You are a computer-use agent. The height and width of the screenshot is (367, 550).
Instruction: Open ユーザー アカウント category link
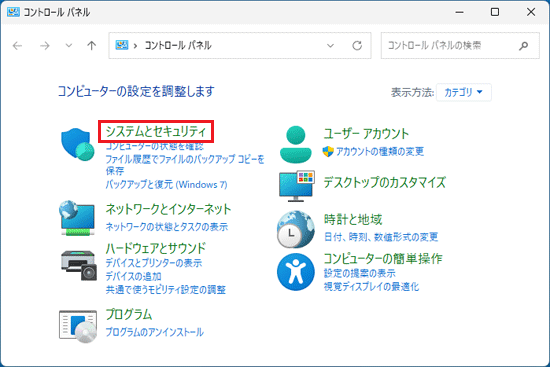[366, 134]
